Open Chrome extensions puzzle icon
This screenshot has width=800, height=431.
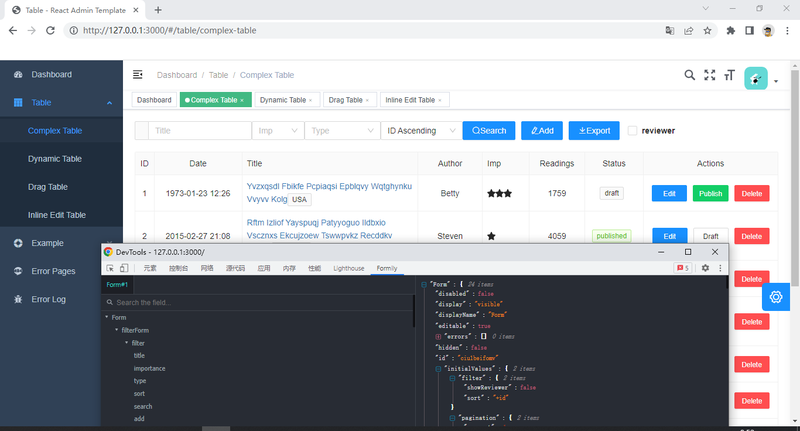731,31
